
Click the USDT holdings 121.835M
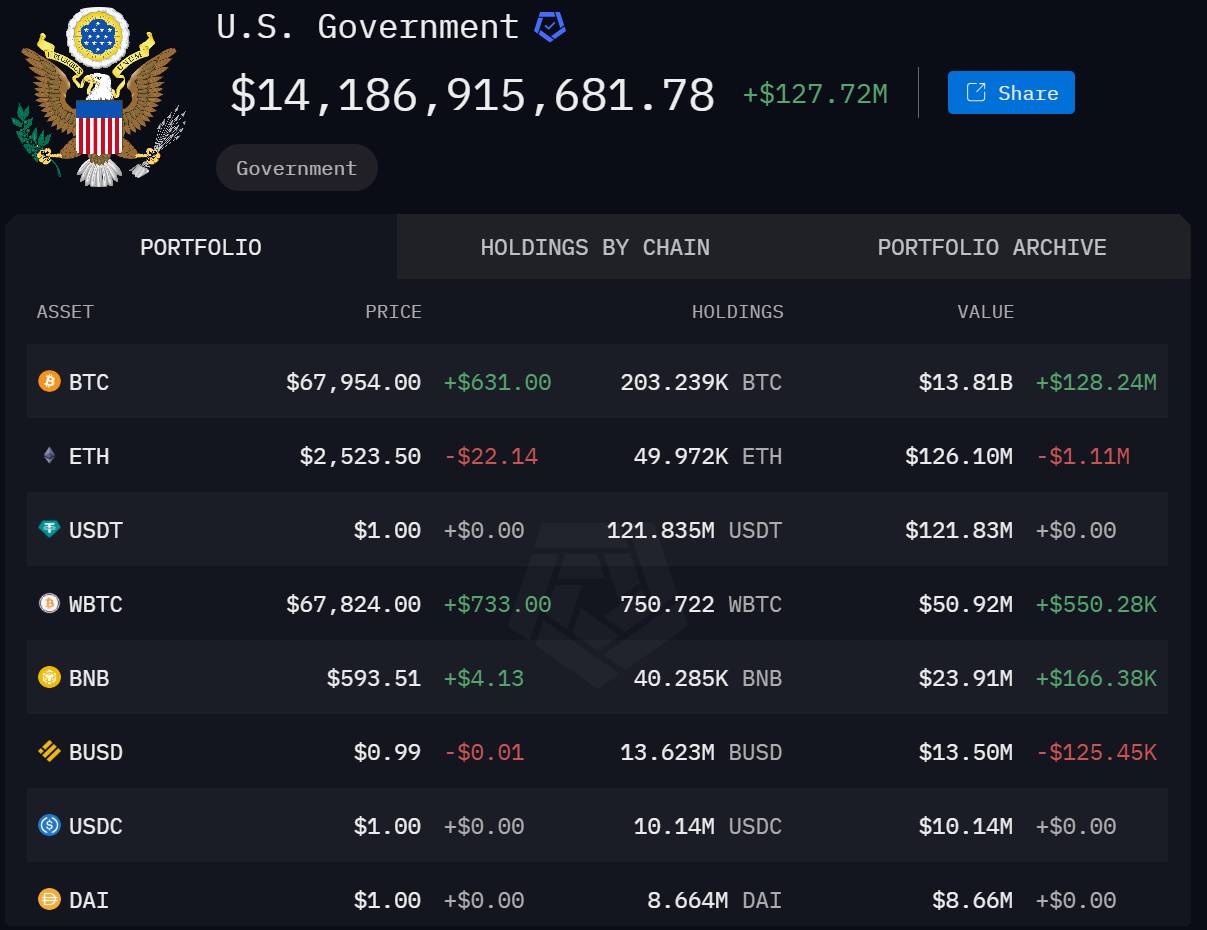661,530
